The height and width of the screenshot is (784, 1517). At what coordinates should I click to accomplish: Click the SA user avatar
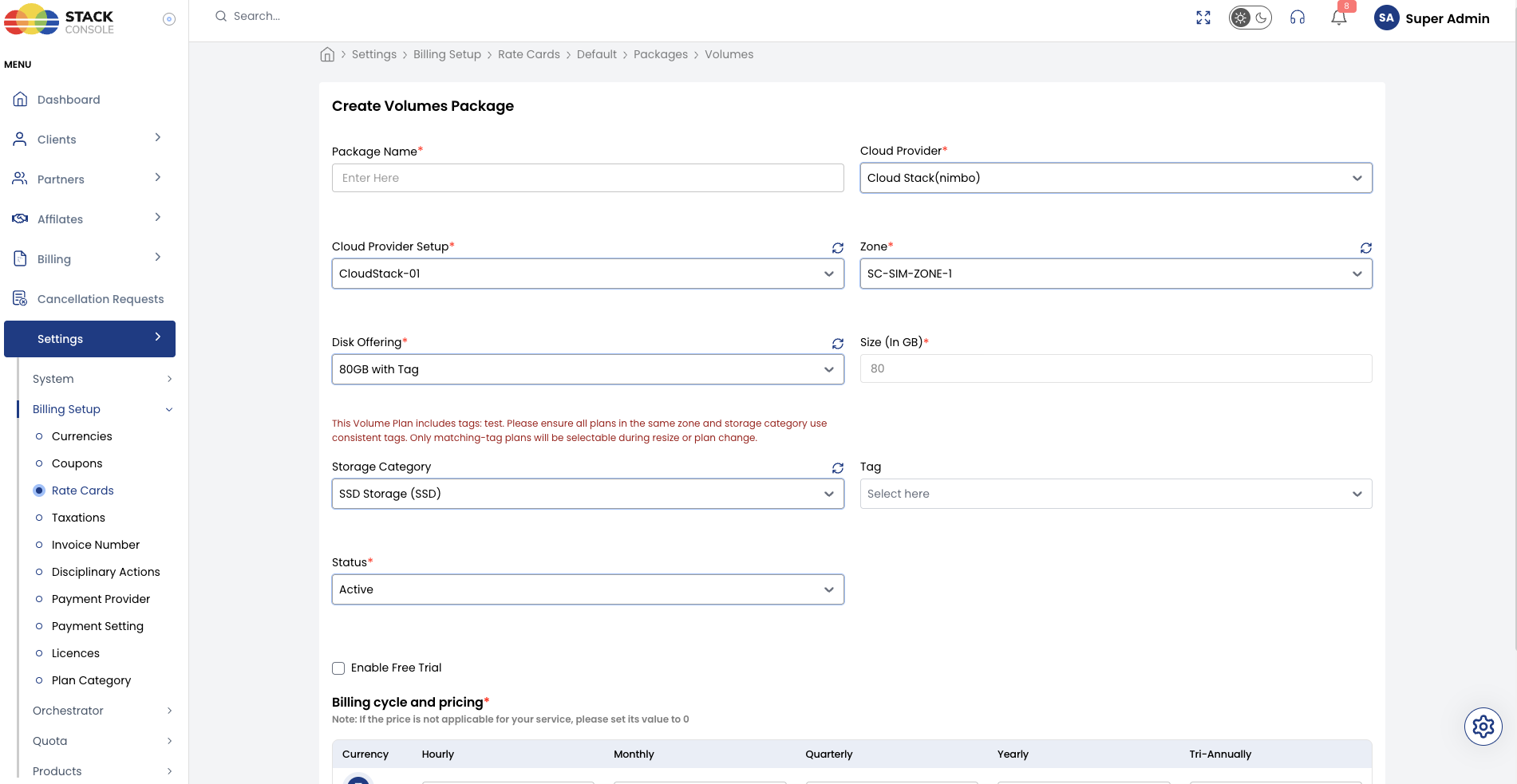pyautogui.click(x=1387, y=18)
